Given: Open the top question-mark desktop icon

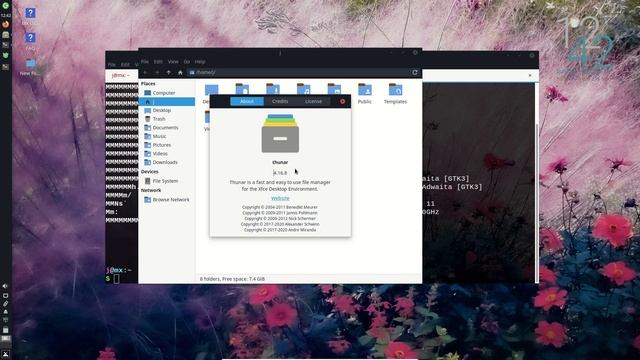Looking at the screenshot, I should point(30,13).
